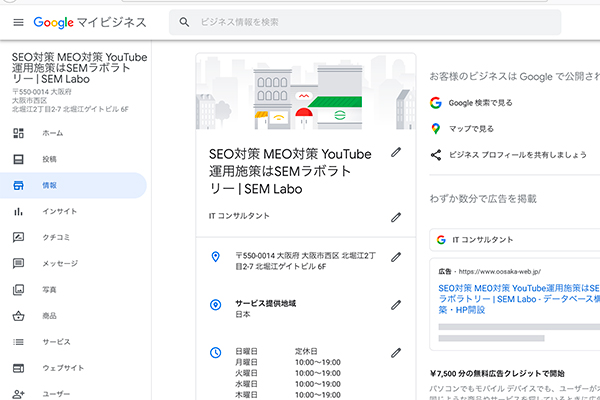
Task: Click the Google G icon beside 検索で見る
Action: tap(435, 103)
